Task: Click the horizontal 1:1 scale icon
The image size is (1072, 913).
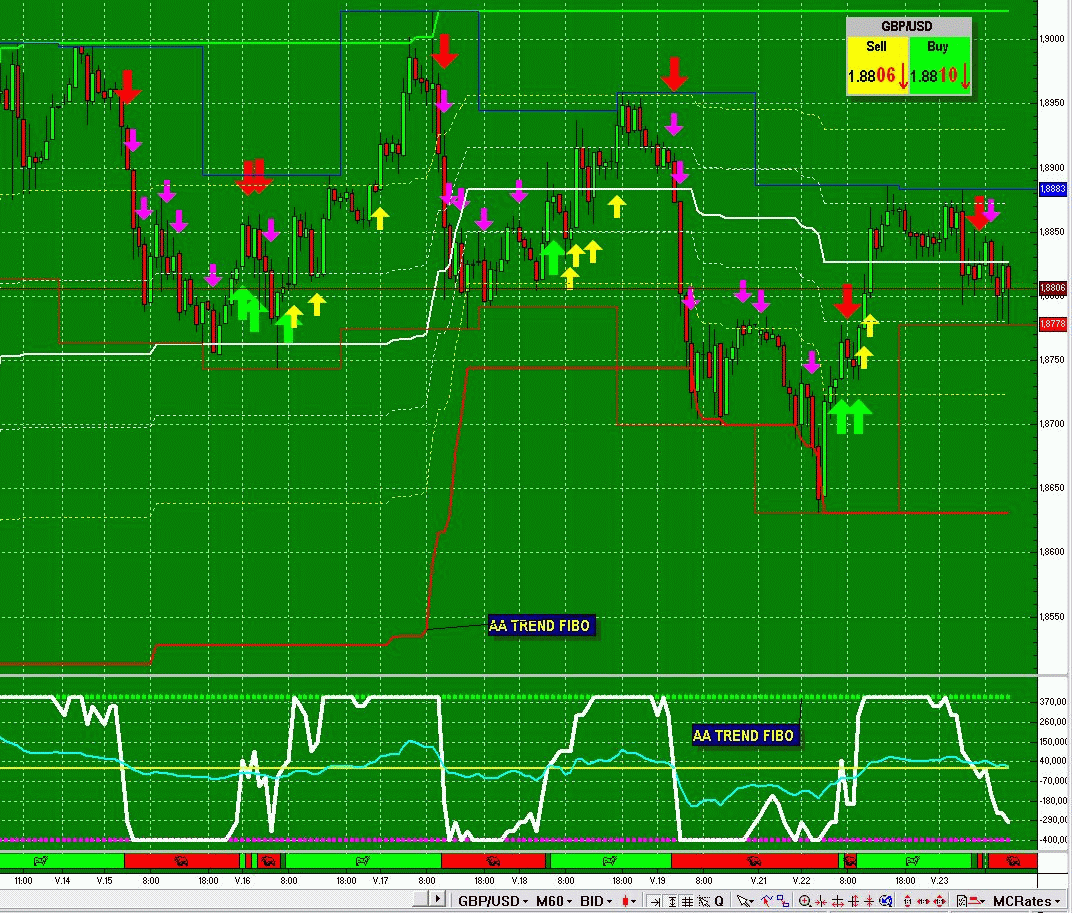Action: click(x=923, y=901)
